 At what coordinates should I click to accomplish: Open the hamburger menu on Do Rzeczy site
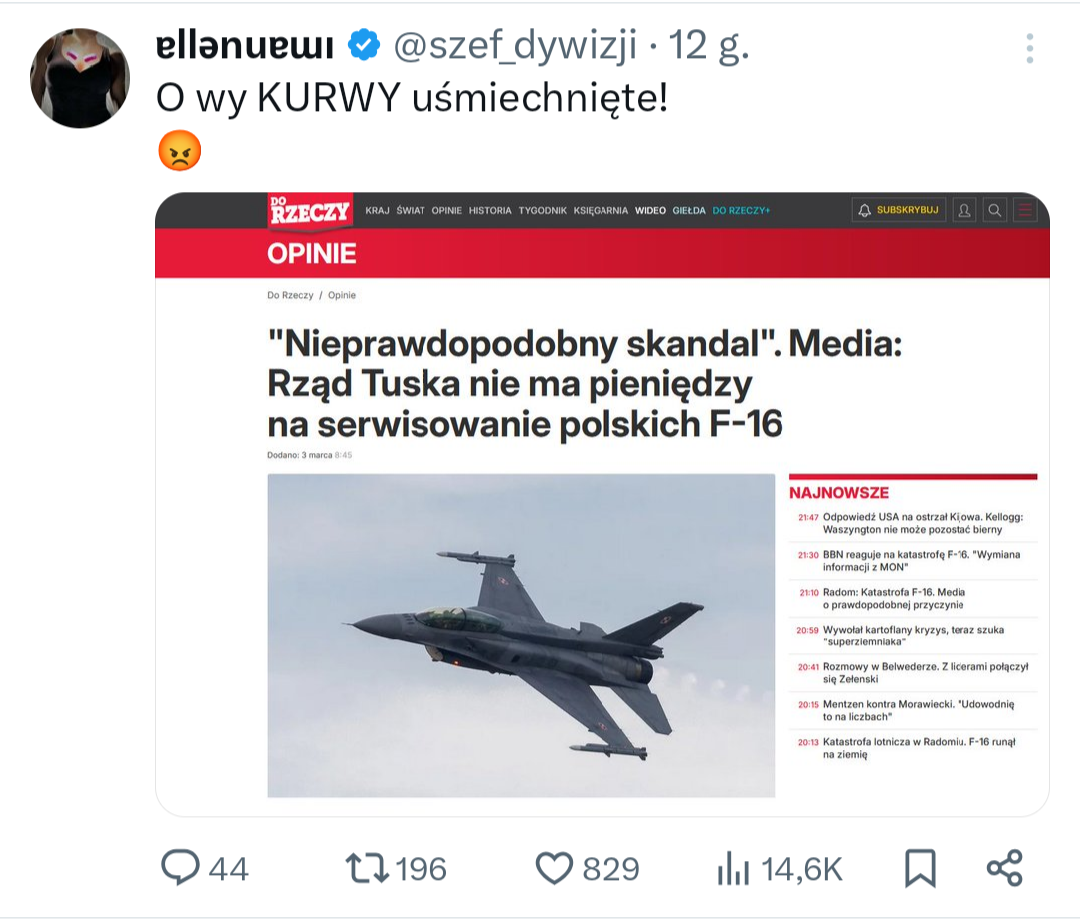[x=1025, y=210]
